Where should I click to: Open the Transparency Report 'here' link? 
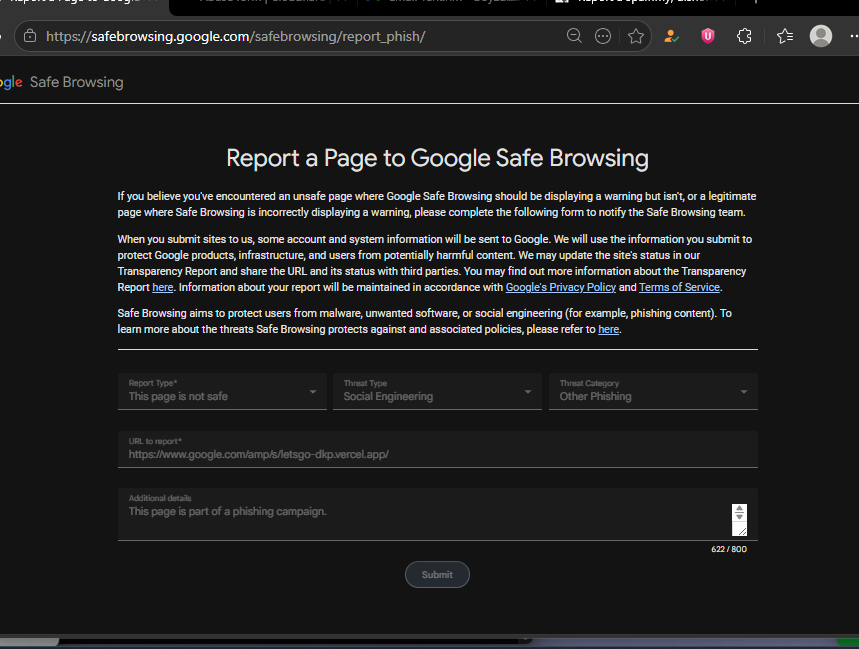coord(163,287)
